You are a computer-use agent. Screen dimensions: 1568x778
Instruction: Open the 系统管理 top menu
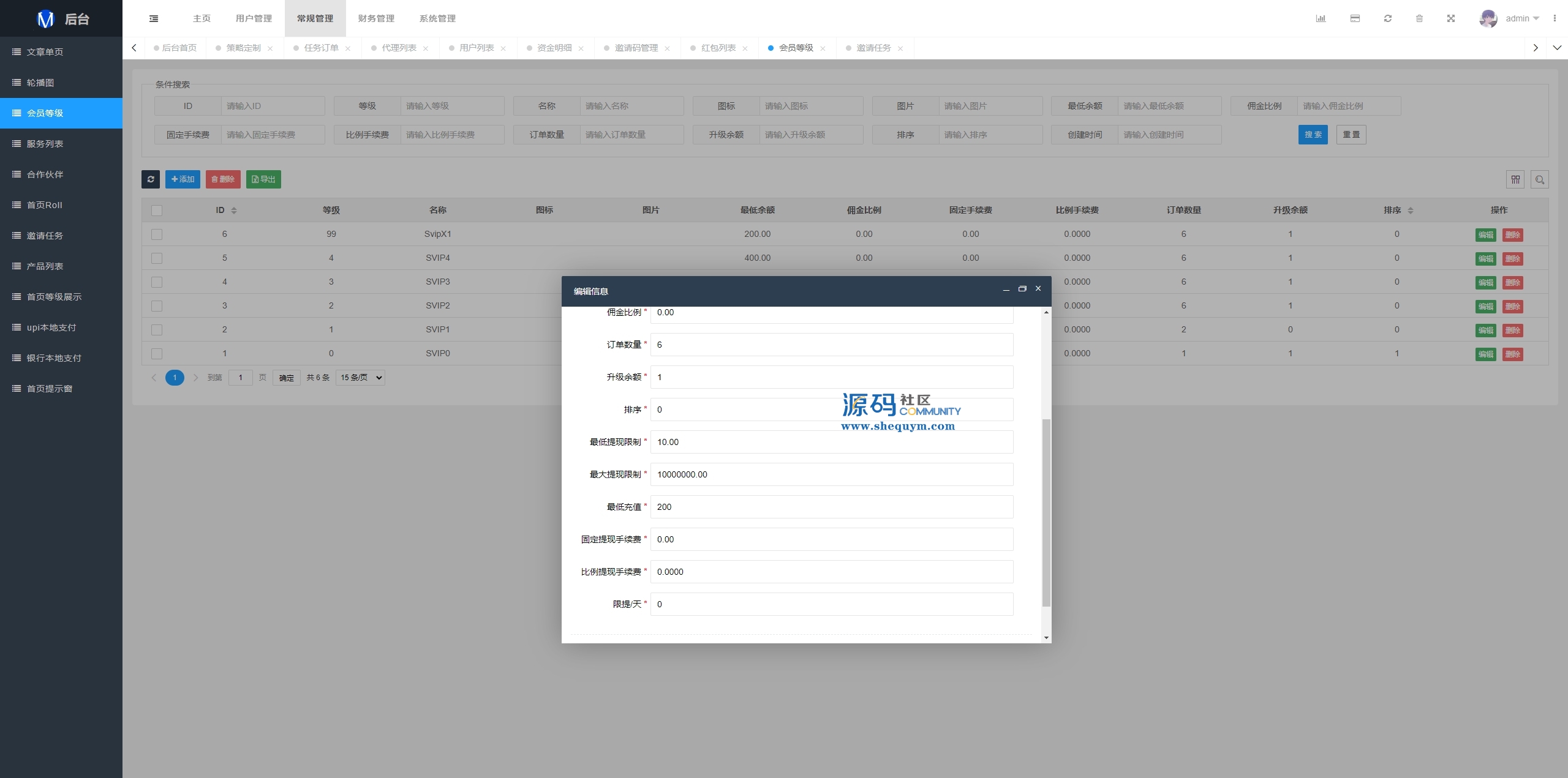click(438, 18)
